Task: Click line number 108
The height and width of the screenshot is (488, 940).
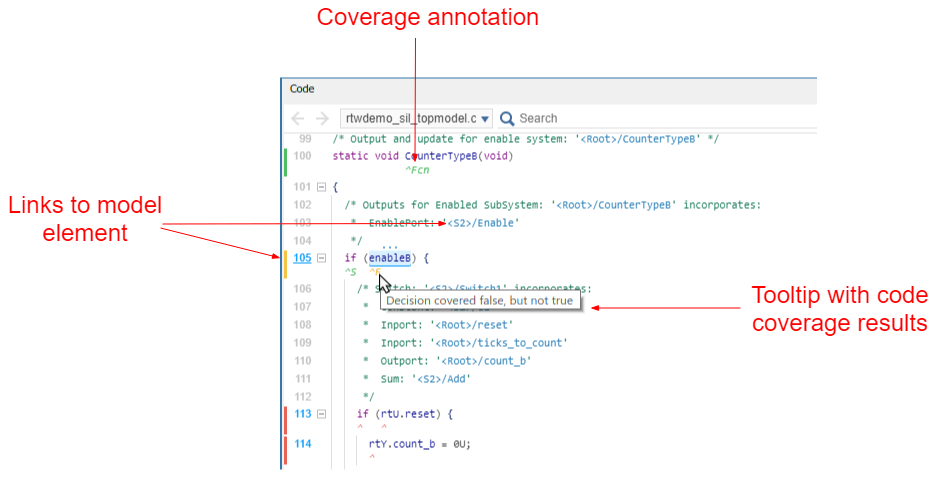Action: (303, 325)
